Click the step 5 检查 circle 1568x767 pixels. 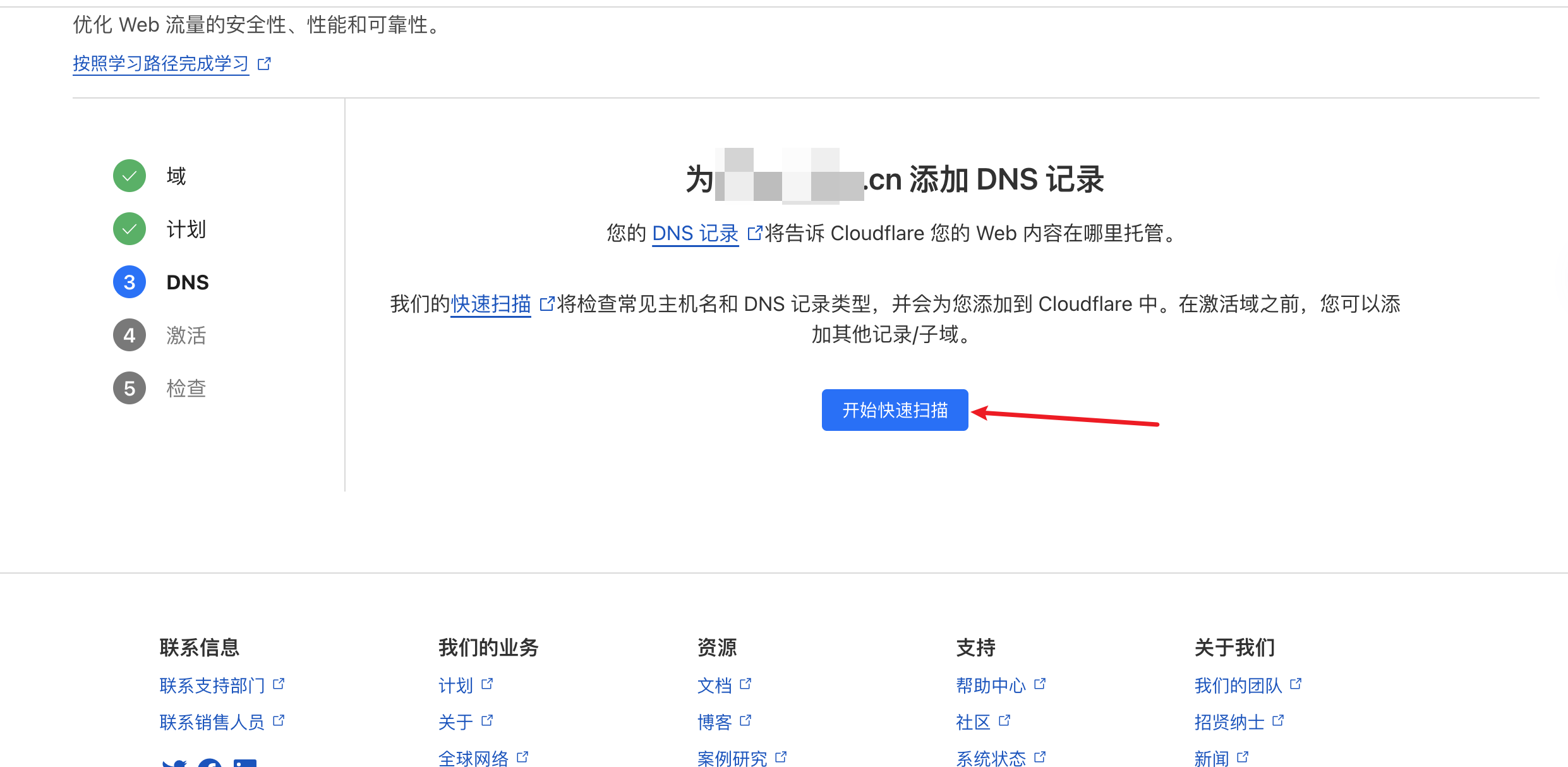[130, 388]
